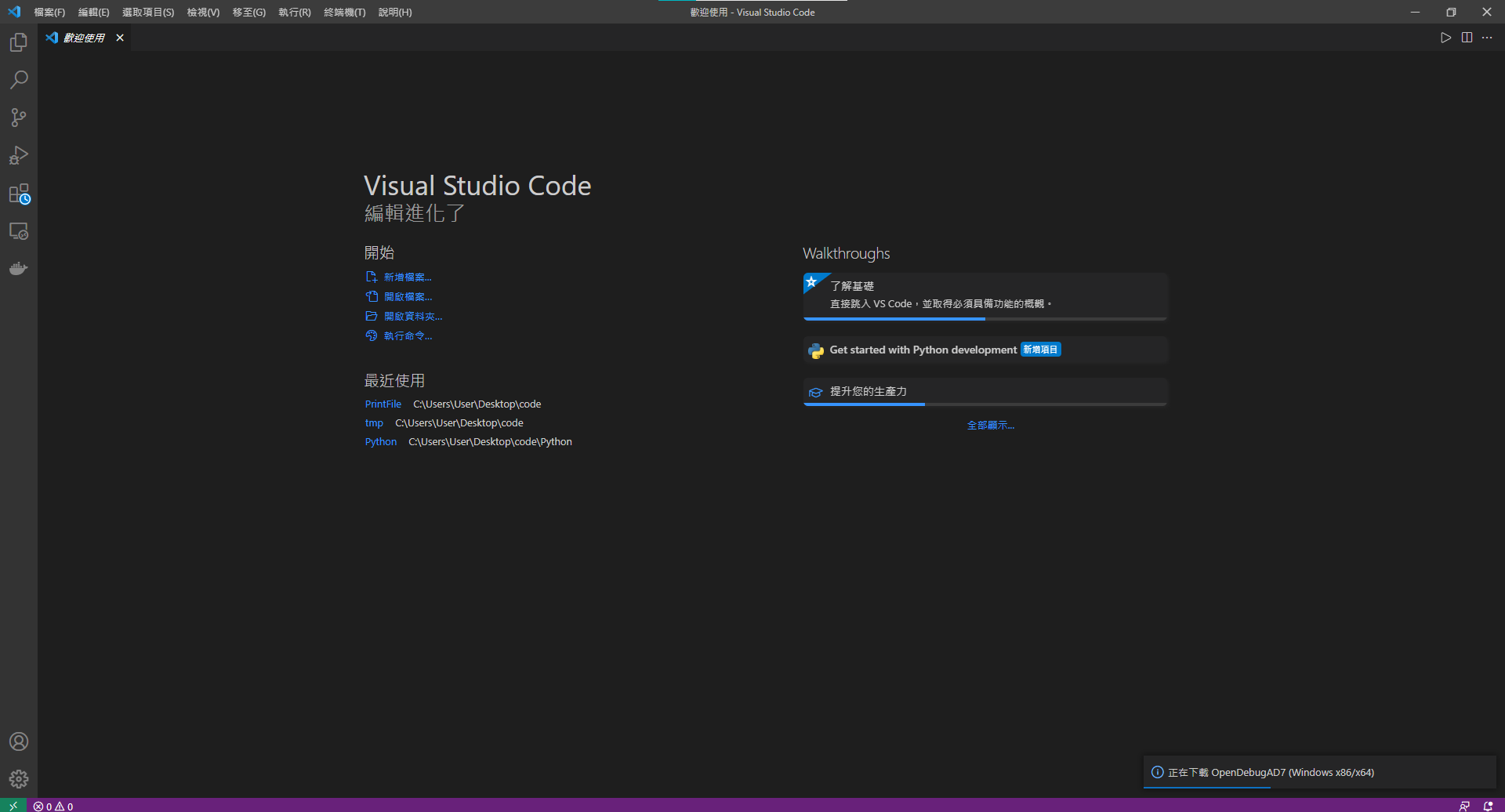Open the 檔案(F) menu
The width and height of the screenshot is (1505, 812).
click(x=49, y=13)
